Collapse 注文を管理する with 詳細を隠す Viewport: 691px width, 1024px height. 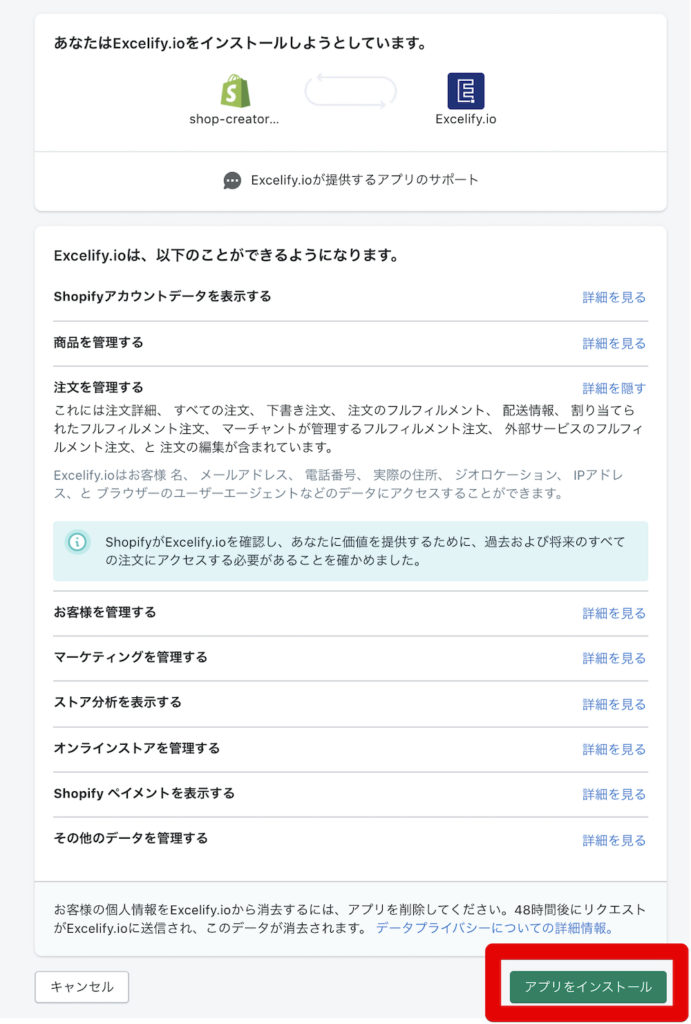(614, 389)
